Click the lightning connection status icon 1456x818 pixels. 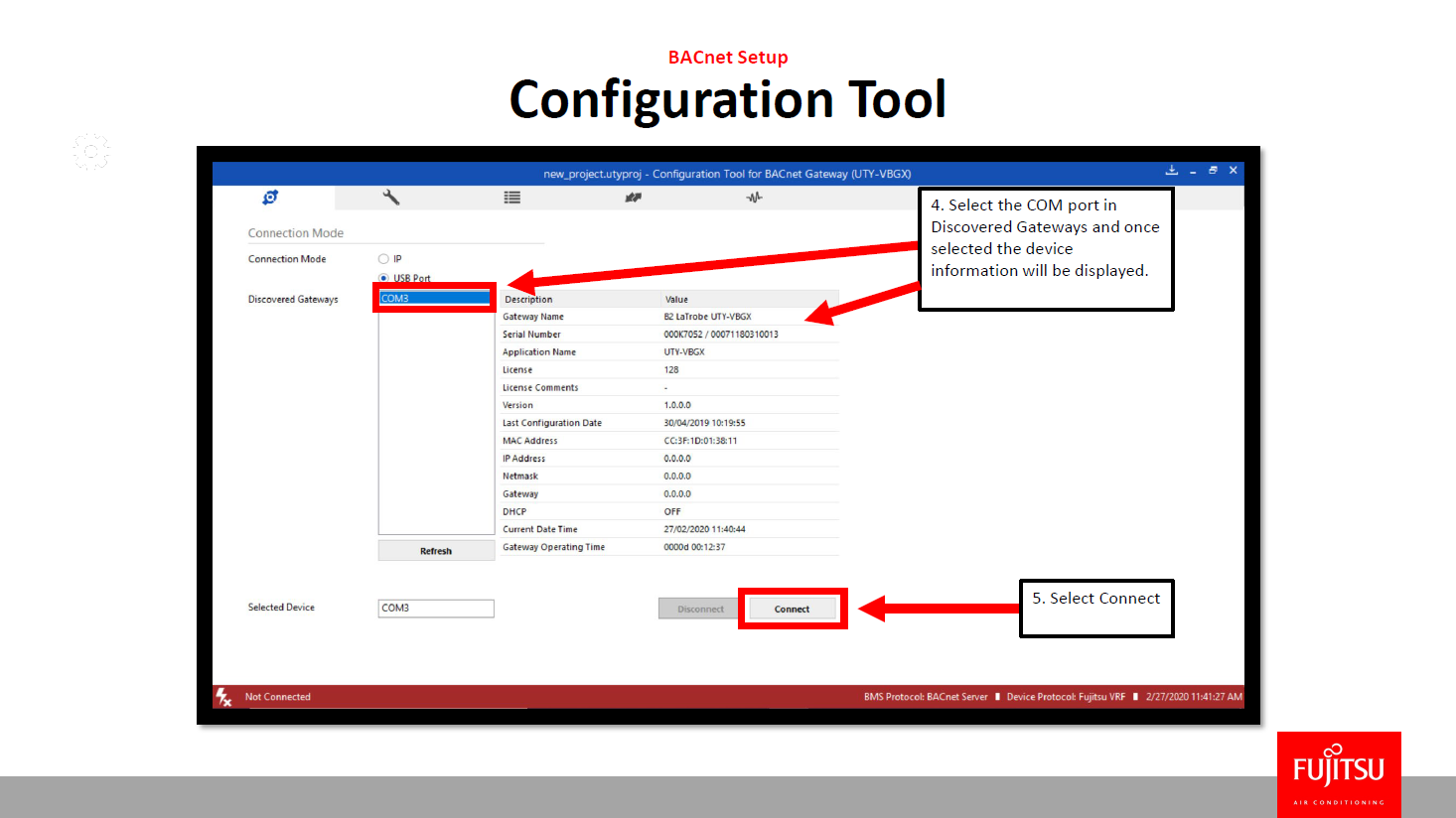click(223, 697)
